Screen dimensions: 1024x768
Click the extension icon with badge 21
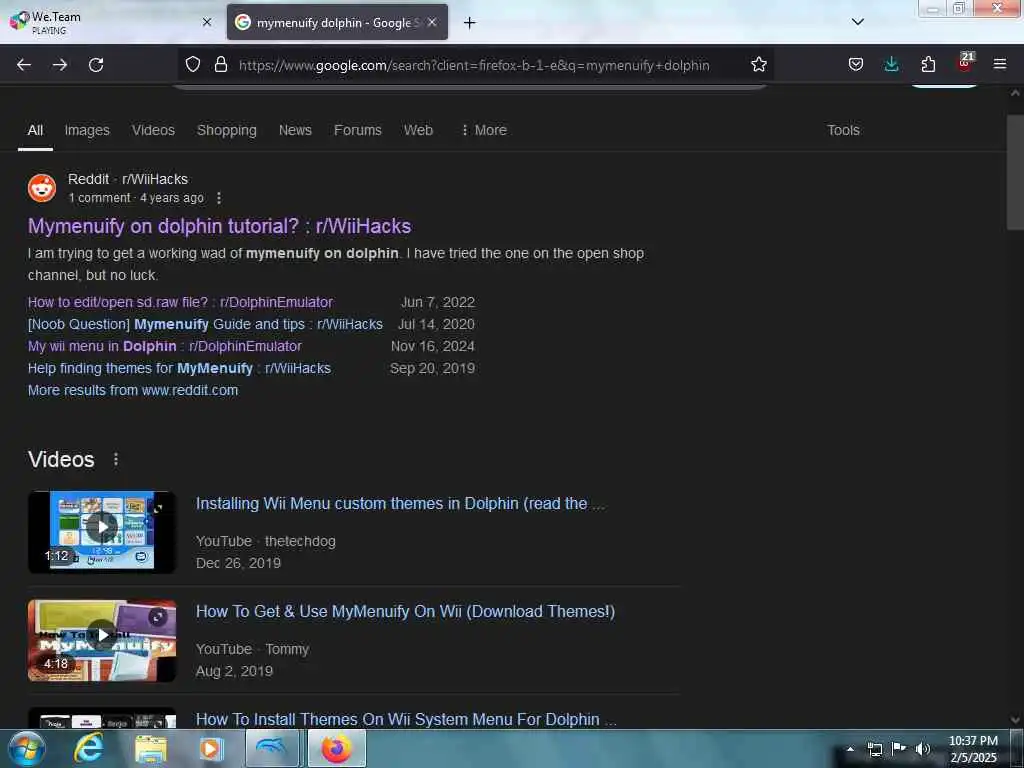click(965, 63)
